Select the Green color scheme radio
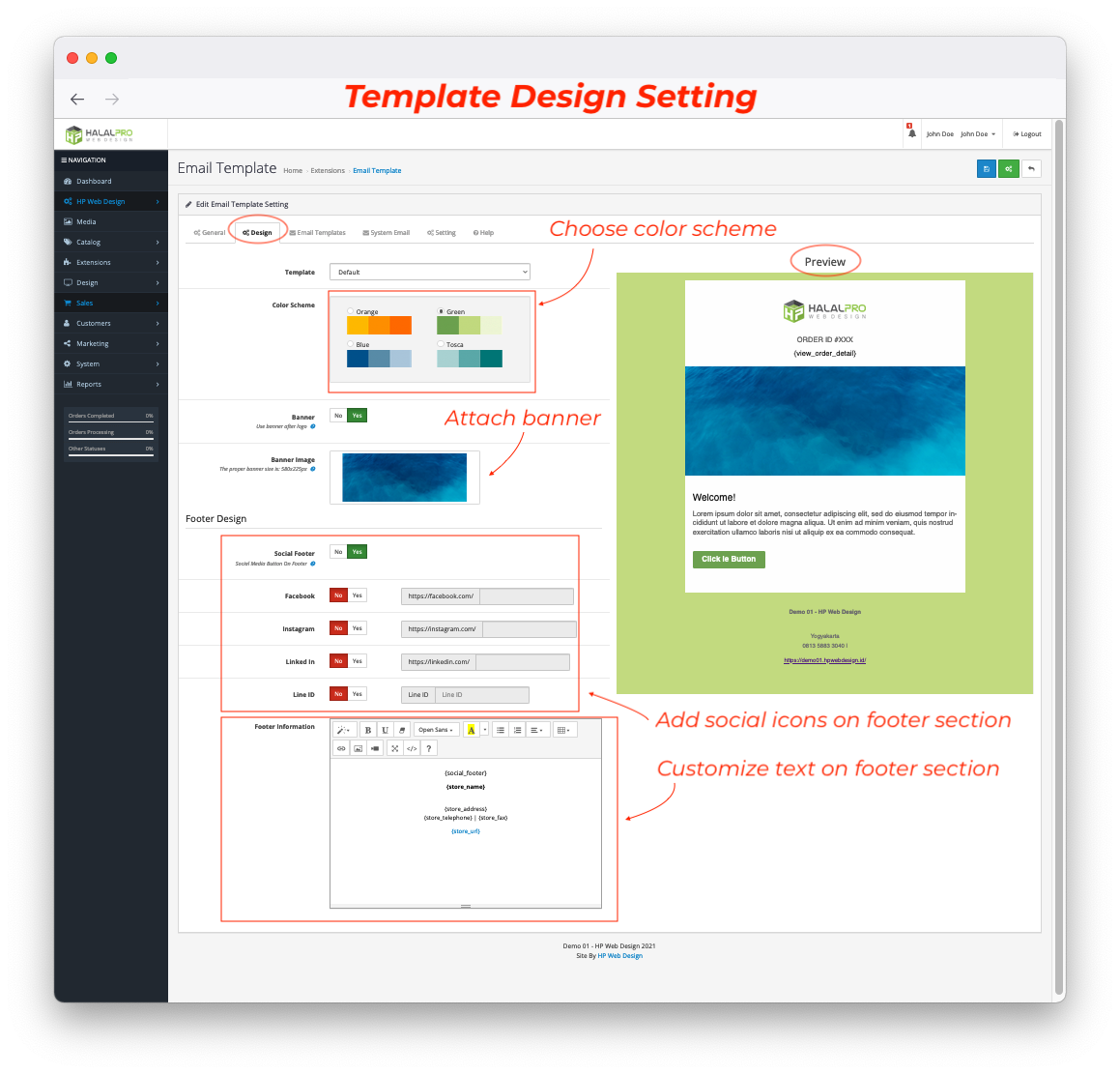This screenshot has width=1120, height=1074. pyautogui.click(x=441, y=311)
